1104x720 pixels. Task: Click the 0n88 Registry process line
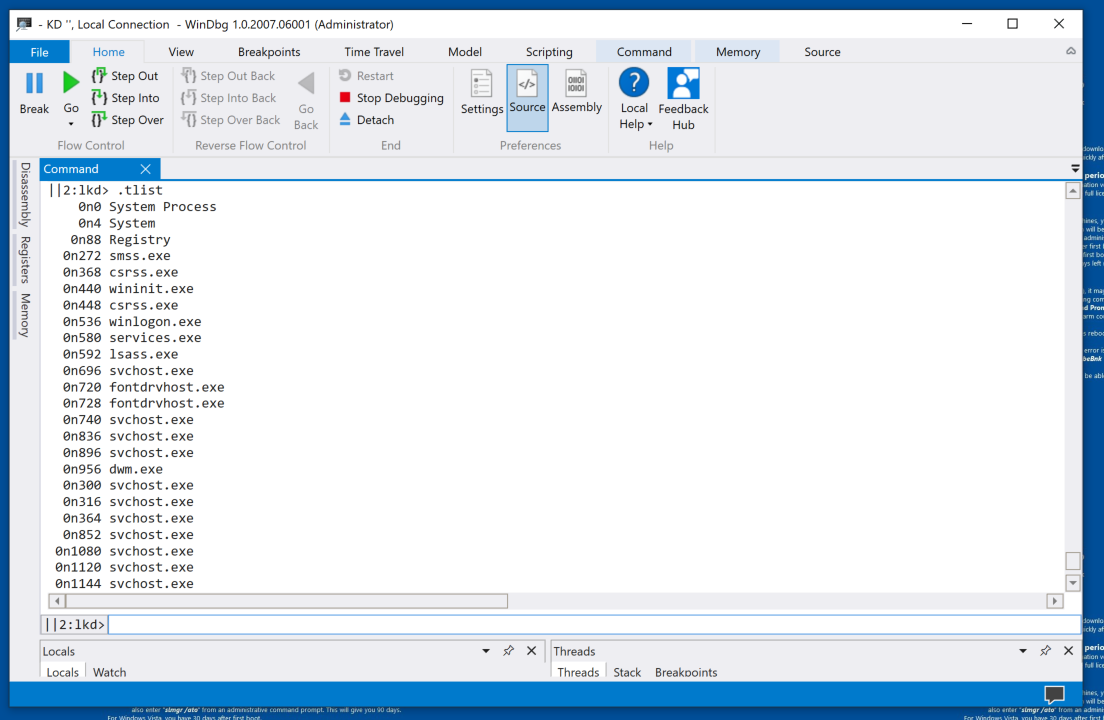pos(120,239)
